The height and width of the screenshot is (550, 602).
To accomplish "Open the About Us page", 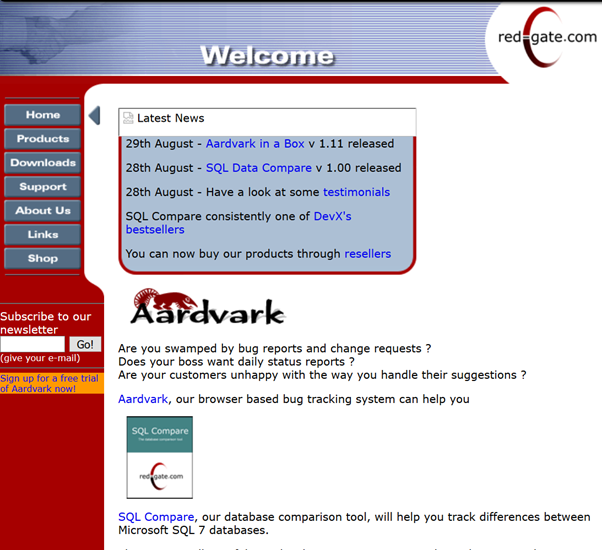I will point(43,210).
